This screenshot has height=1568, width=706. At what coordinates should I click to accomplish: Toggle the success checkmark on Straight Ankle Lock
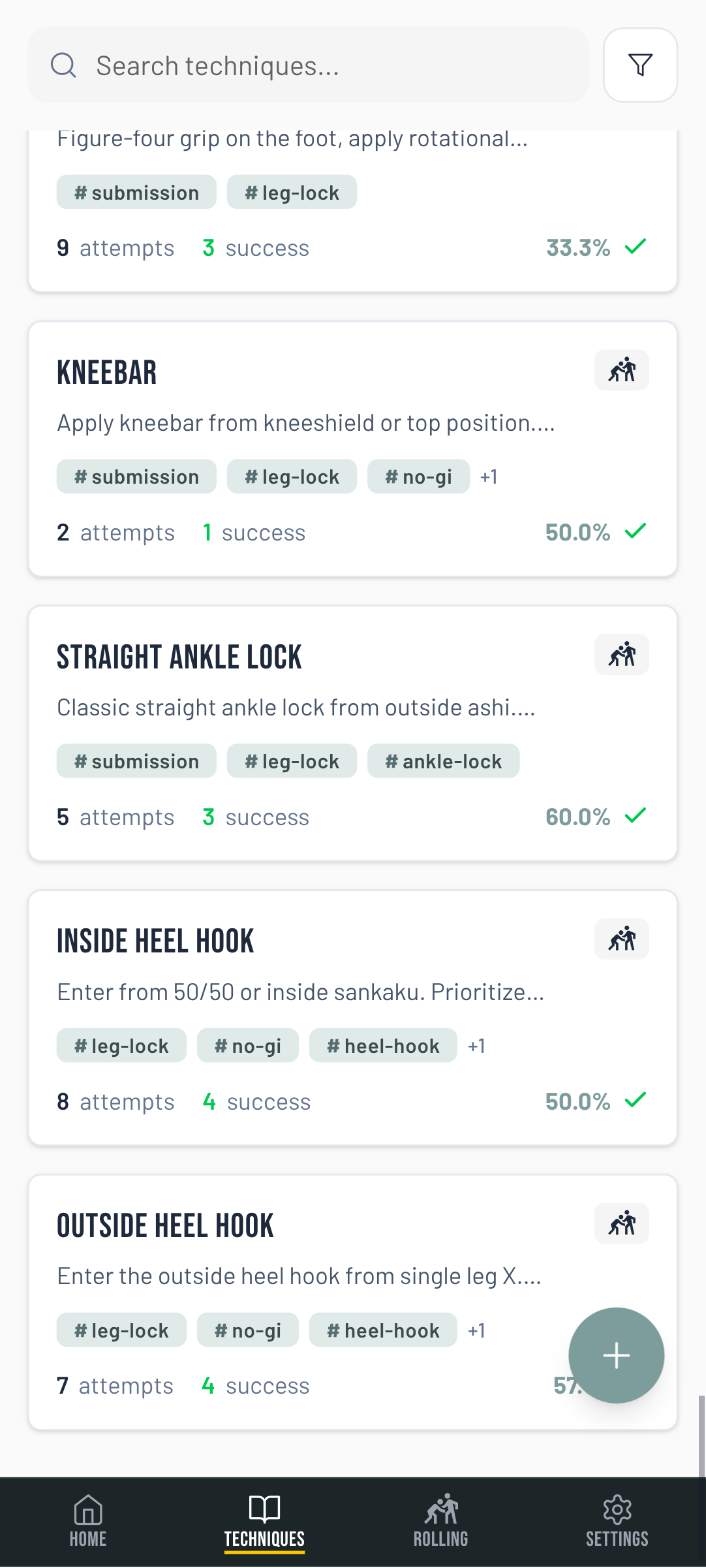tap(635, 815)
